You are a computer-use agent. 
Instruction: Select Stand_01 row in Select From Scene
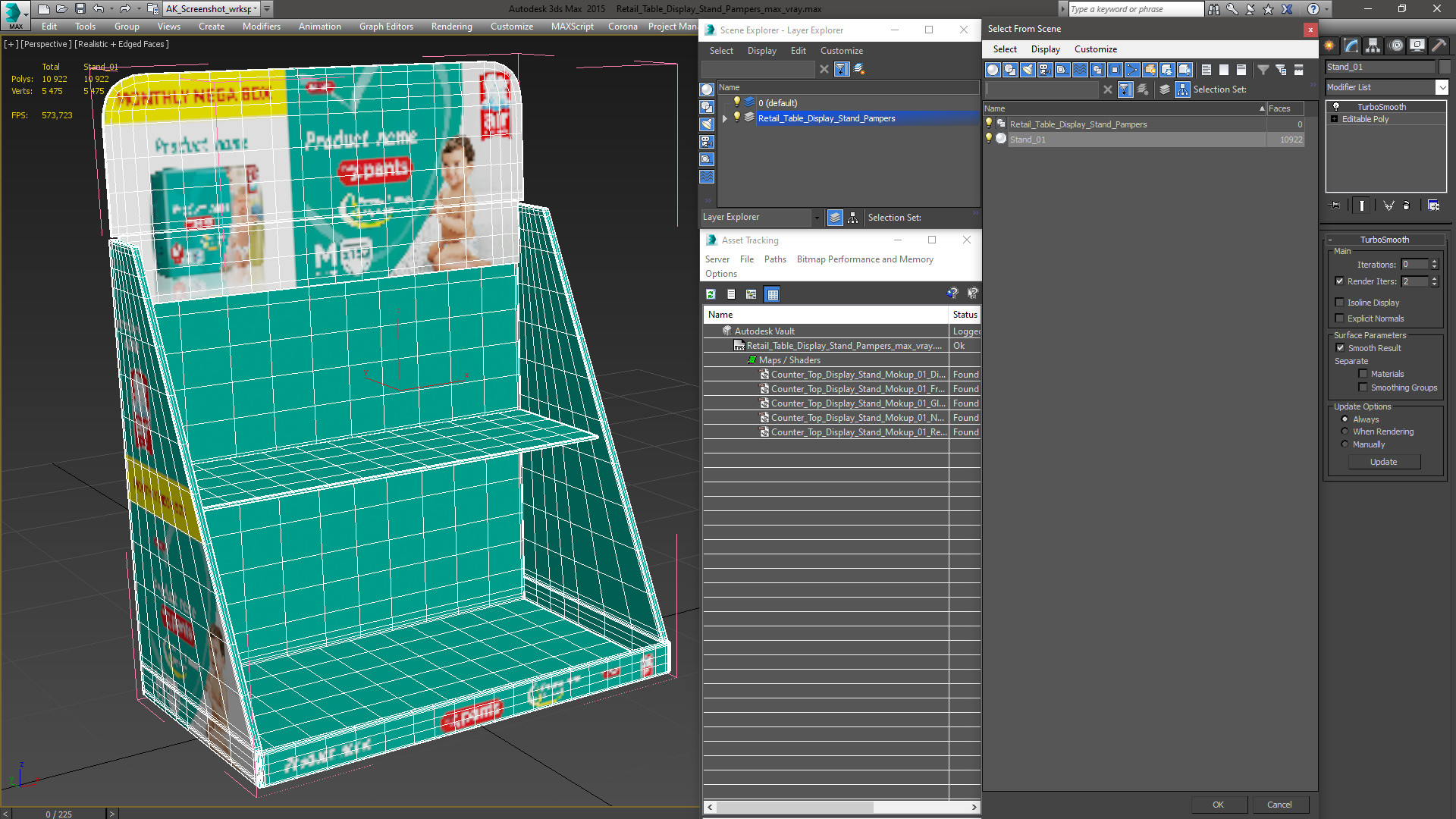(x=1144, y=140)
